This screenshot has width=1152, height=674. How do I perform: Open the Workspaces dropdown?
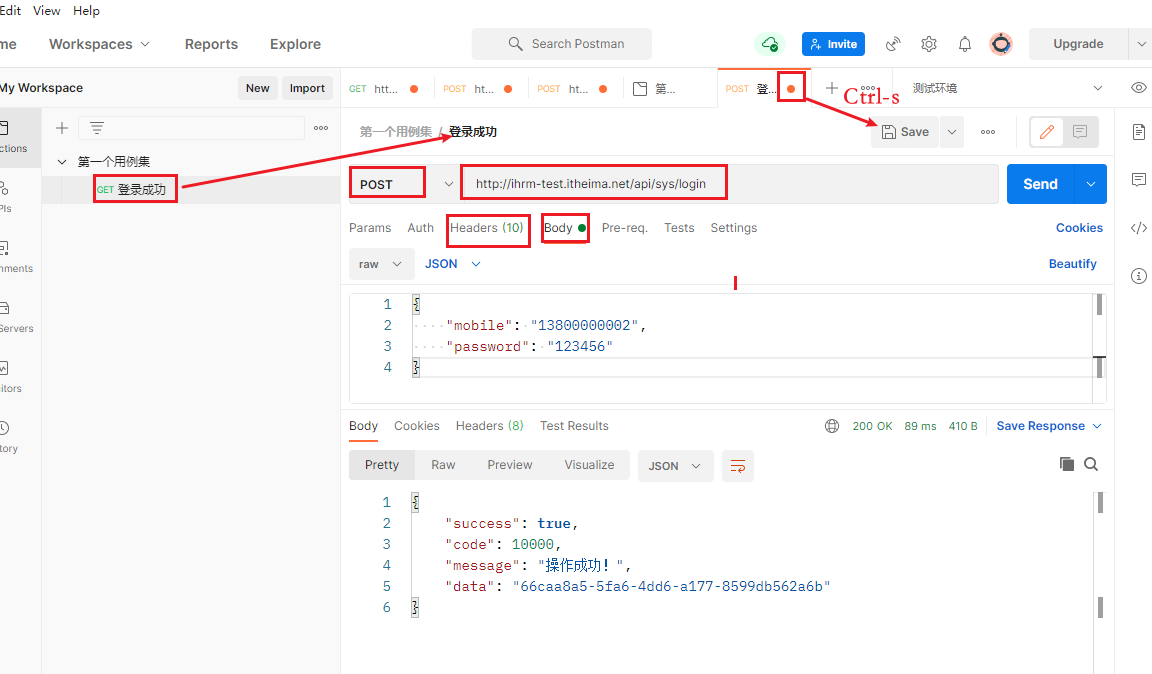(x=99, y=44)
